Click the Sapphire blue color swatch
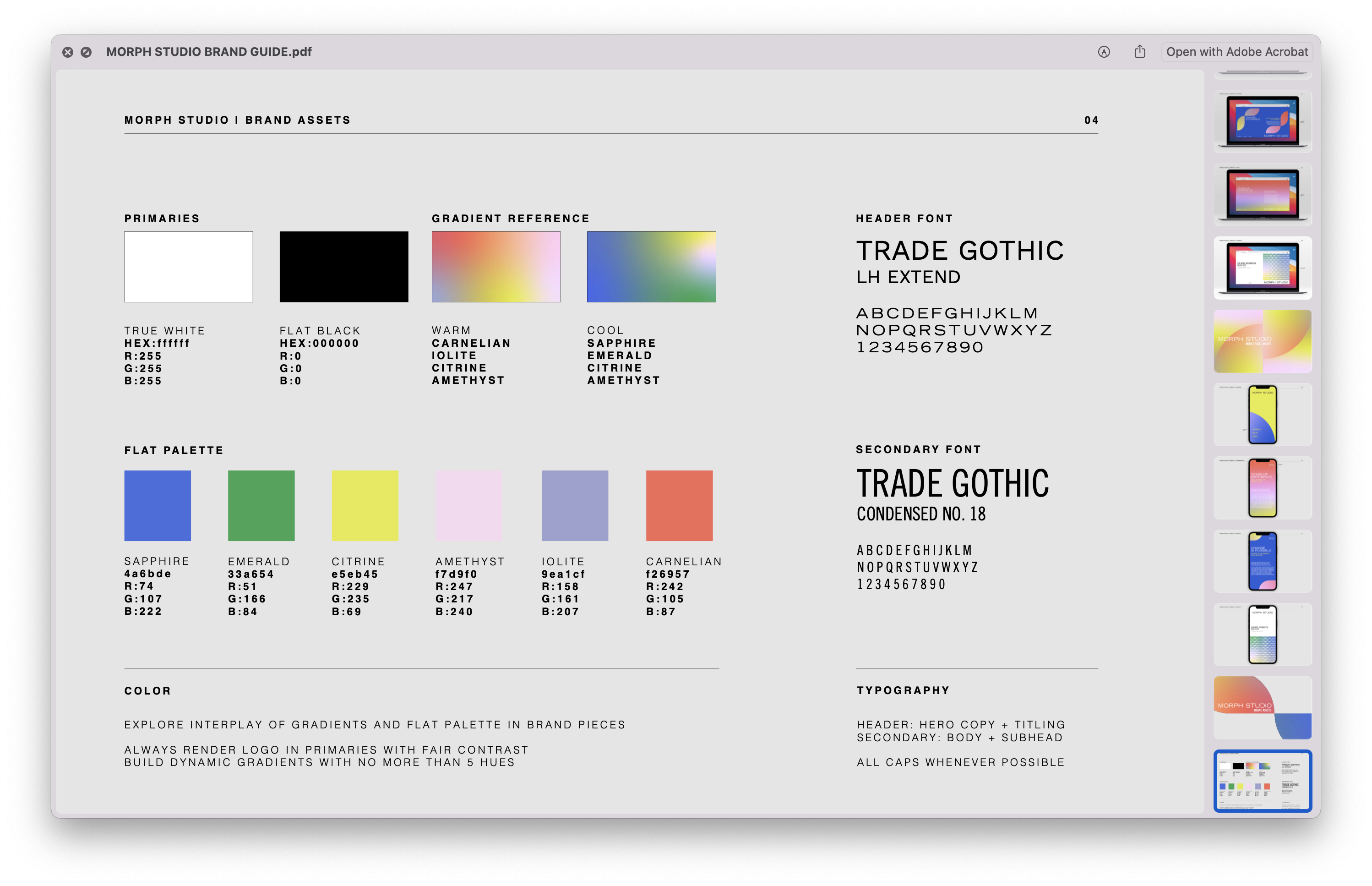The width and height of the screenshot is (1372, 886). pyautogui.click(x=158, y=505)
